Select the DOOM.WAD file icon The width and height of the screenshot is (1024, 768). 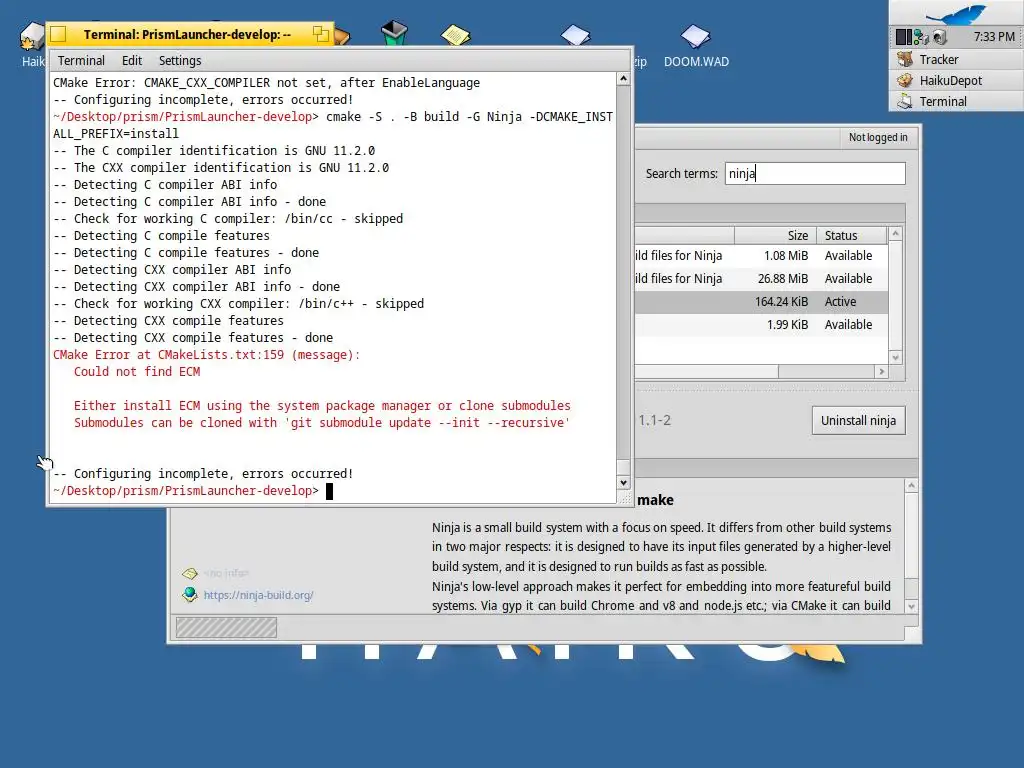coord(696,35)
